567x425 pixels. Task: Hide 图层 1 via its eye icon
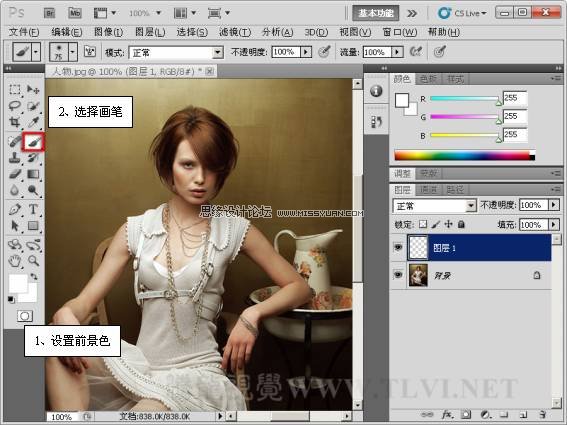click(x=398, y=247)
